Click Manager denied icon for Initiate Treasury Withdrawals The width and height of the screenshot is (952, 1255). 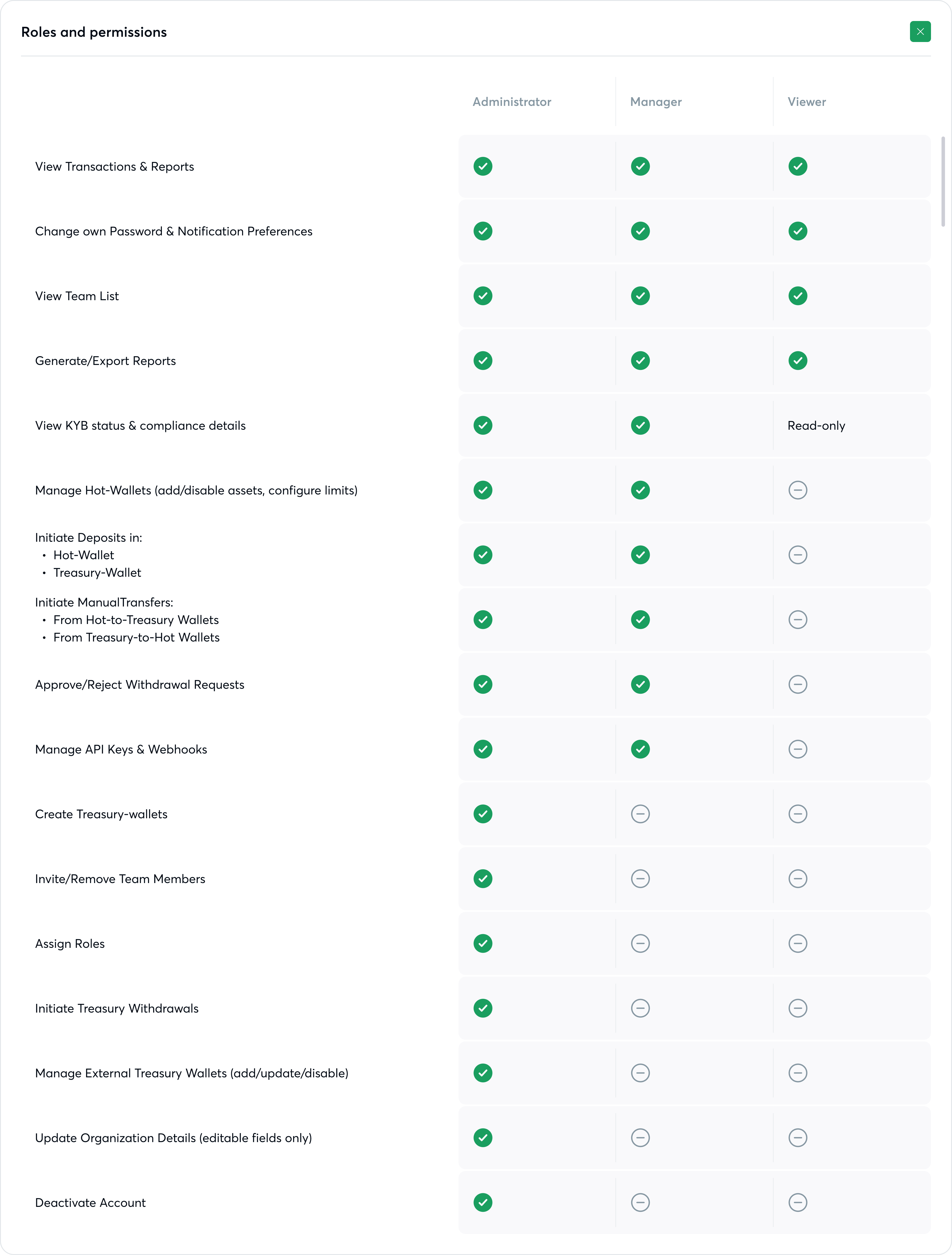click(640, 1008)
